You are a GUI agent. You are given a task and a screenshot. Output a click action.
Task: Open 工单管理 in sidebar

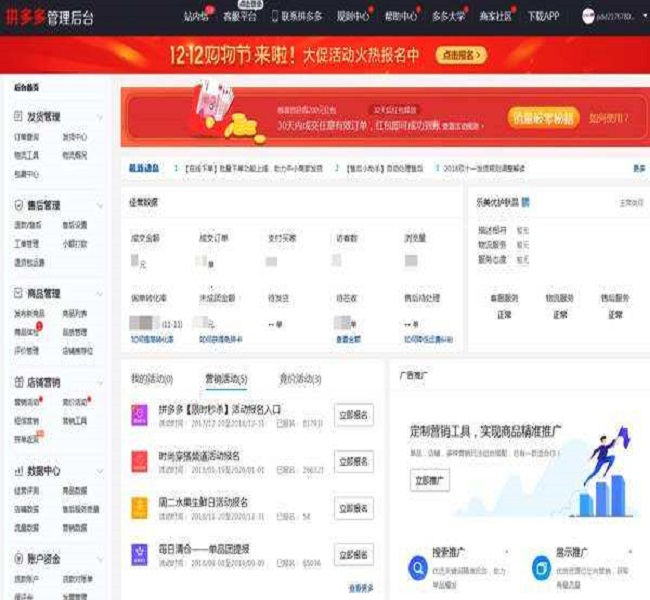(x=27, y=244)
